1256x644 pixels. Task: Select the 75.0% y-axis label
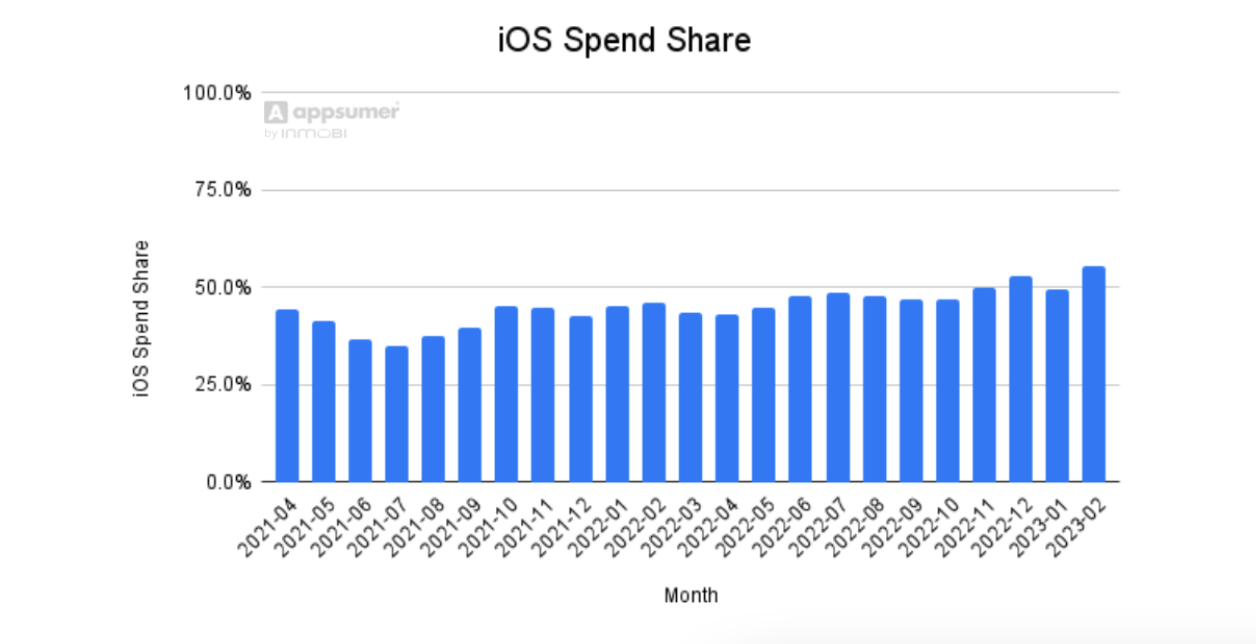(220, 190)
